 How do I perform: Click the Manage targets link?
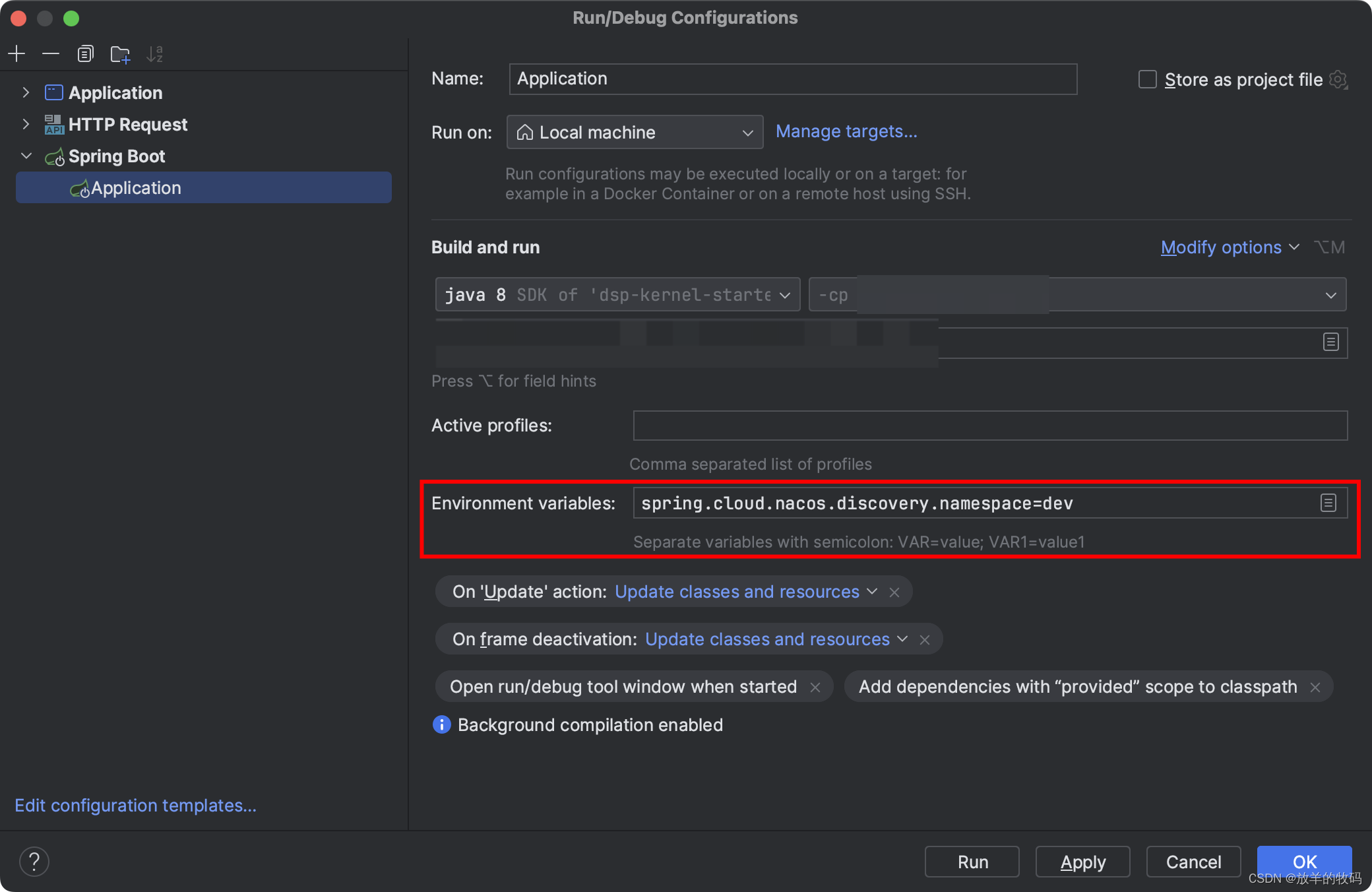click(x=846, y=131)
